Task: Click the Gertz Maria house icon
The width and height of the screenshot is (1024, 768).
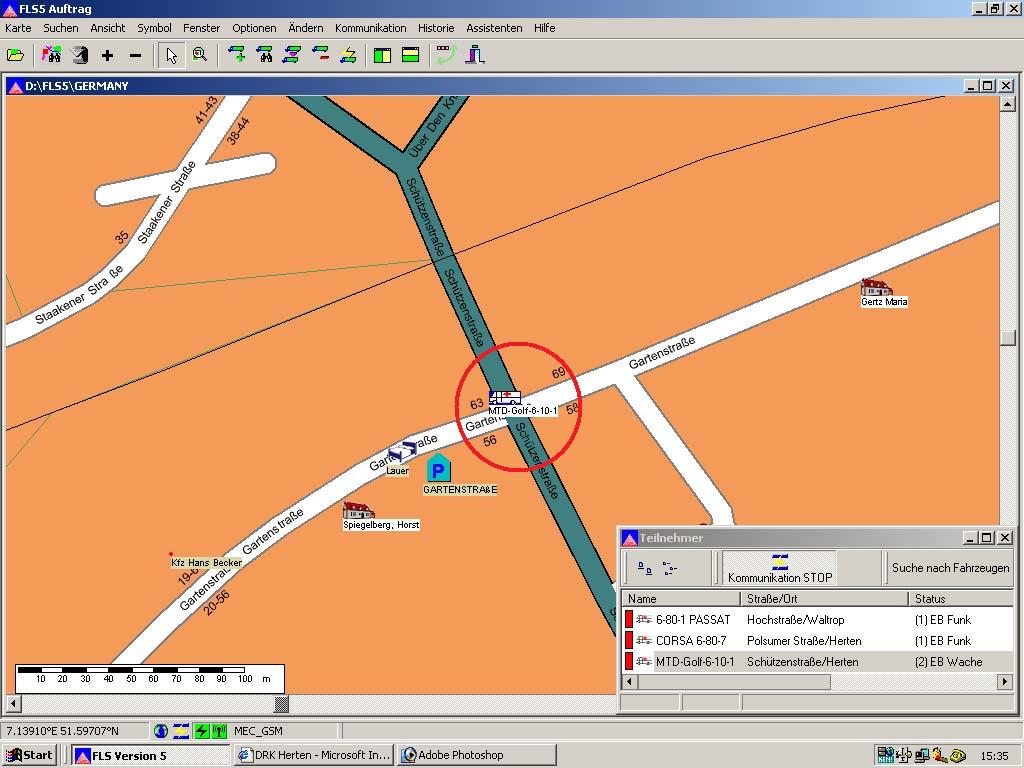Action: click(876, 287)
